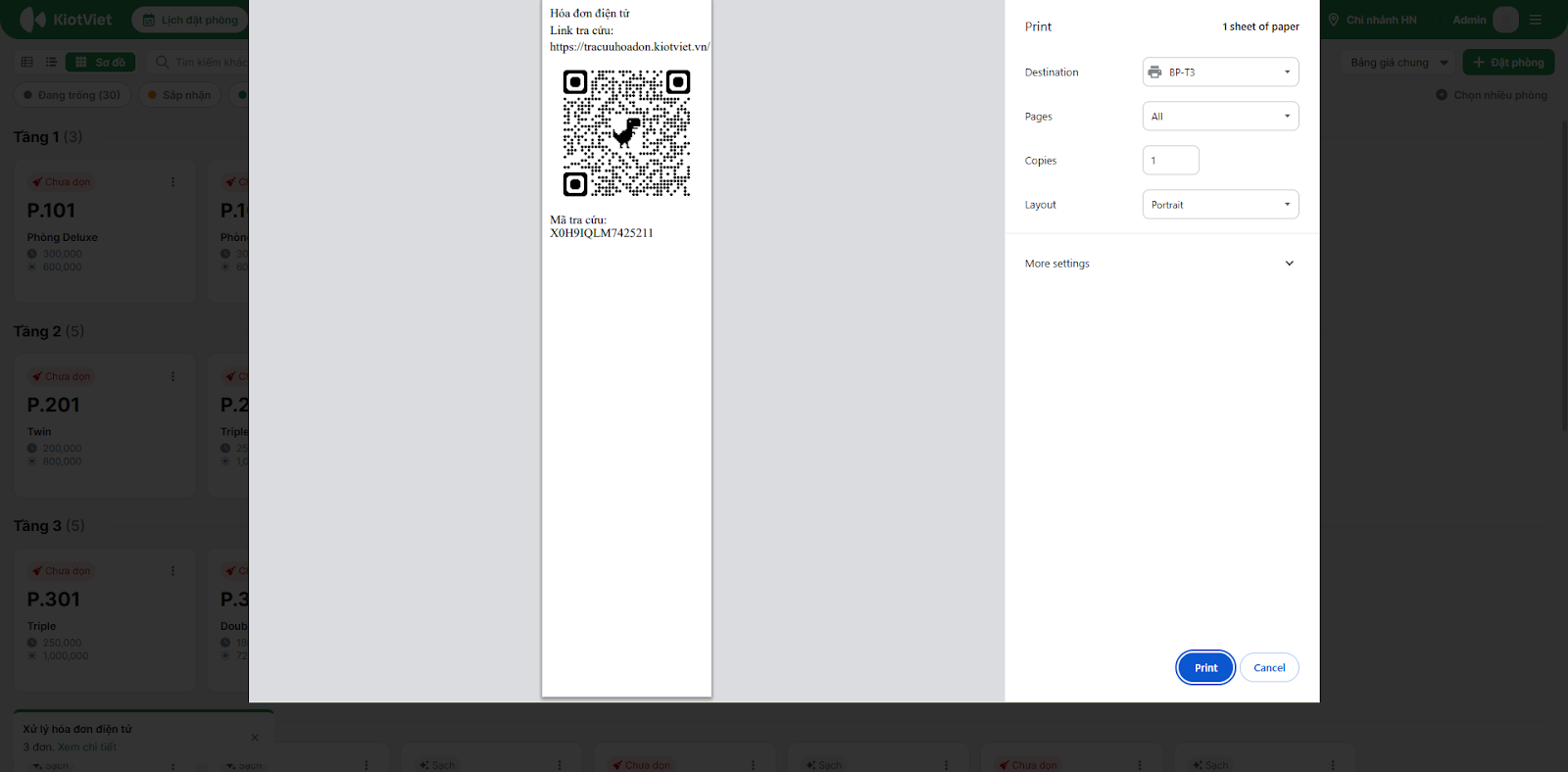1568x772 pixels.
Task: Click the tracuuhoadon.kiotviet.vn link text in preview
Action: pos(629,47)
